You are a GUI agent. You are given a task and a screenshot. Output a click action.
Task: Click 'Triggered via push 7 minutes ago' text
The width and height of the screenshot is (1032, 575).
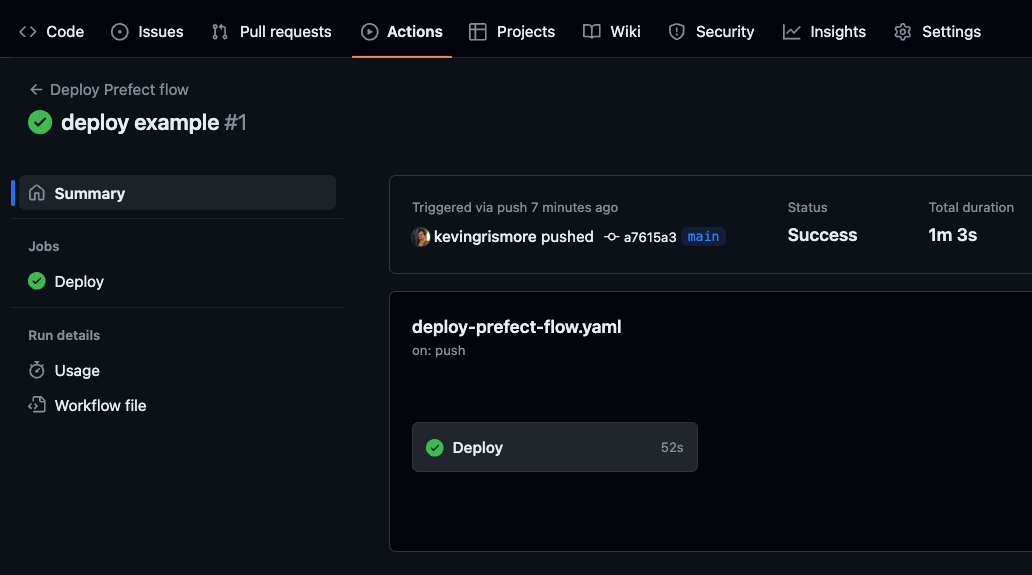(x=515, y=207)
